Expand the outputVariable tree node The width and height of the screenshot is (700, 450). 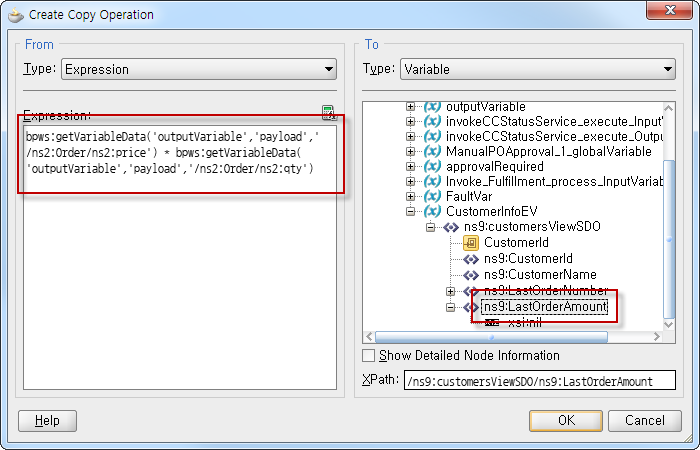coord(410,107)
